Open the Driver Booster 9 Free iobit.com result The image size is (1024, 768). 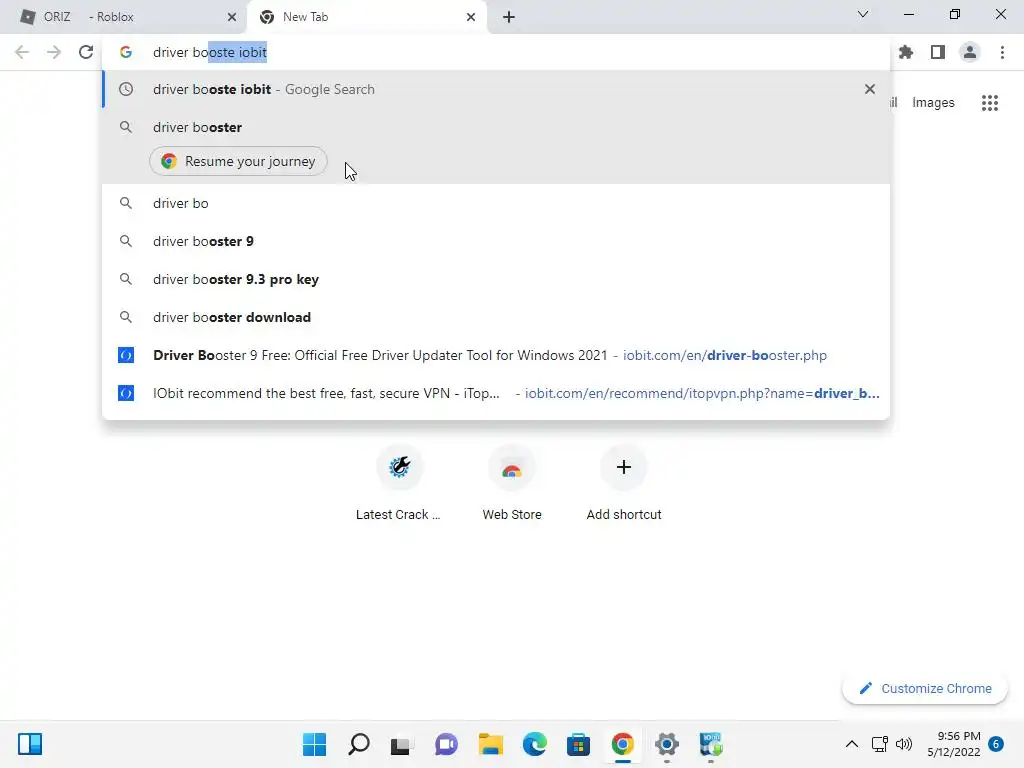496,355
